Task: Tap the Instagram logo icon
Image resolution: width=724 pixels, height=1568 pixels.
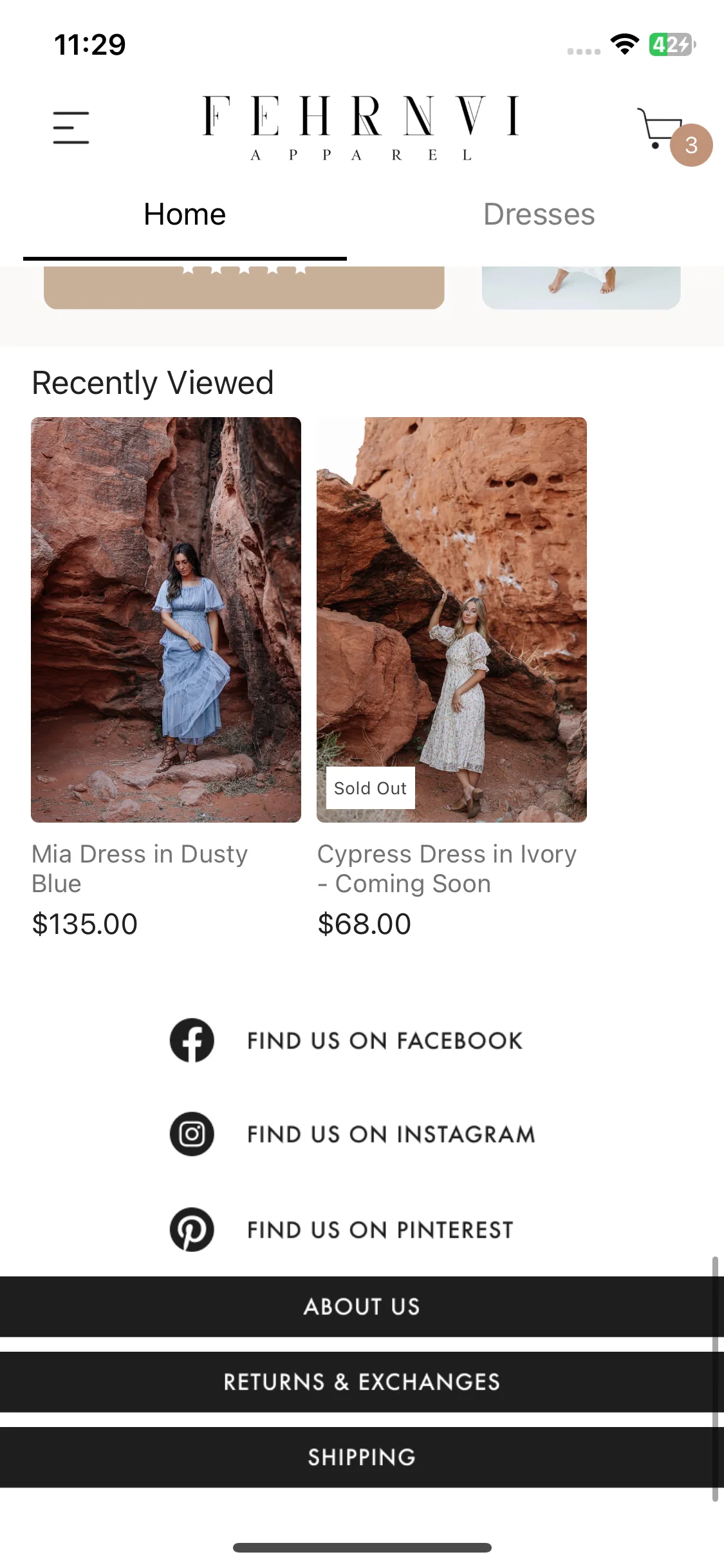Action: (x=192, y=1134)
